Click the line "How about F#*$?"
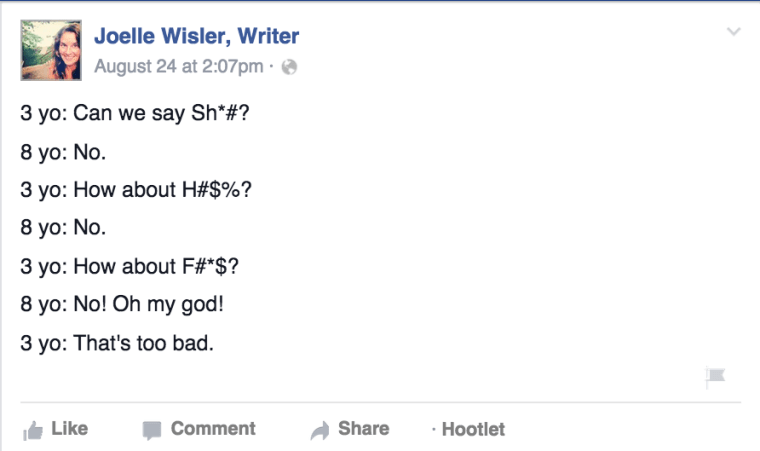This screenshot has width=760, height=451. pos(130,266)
